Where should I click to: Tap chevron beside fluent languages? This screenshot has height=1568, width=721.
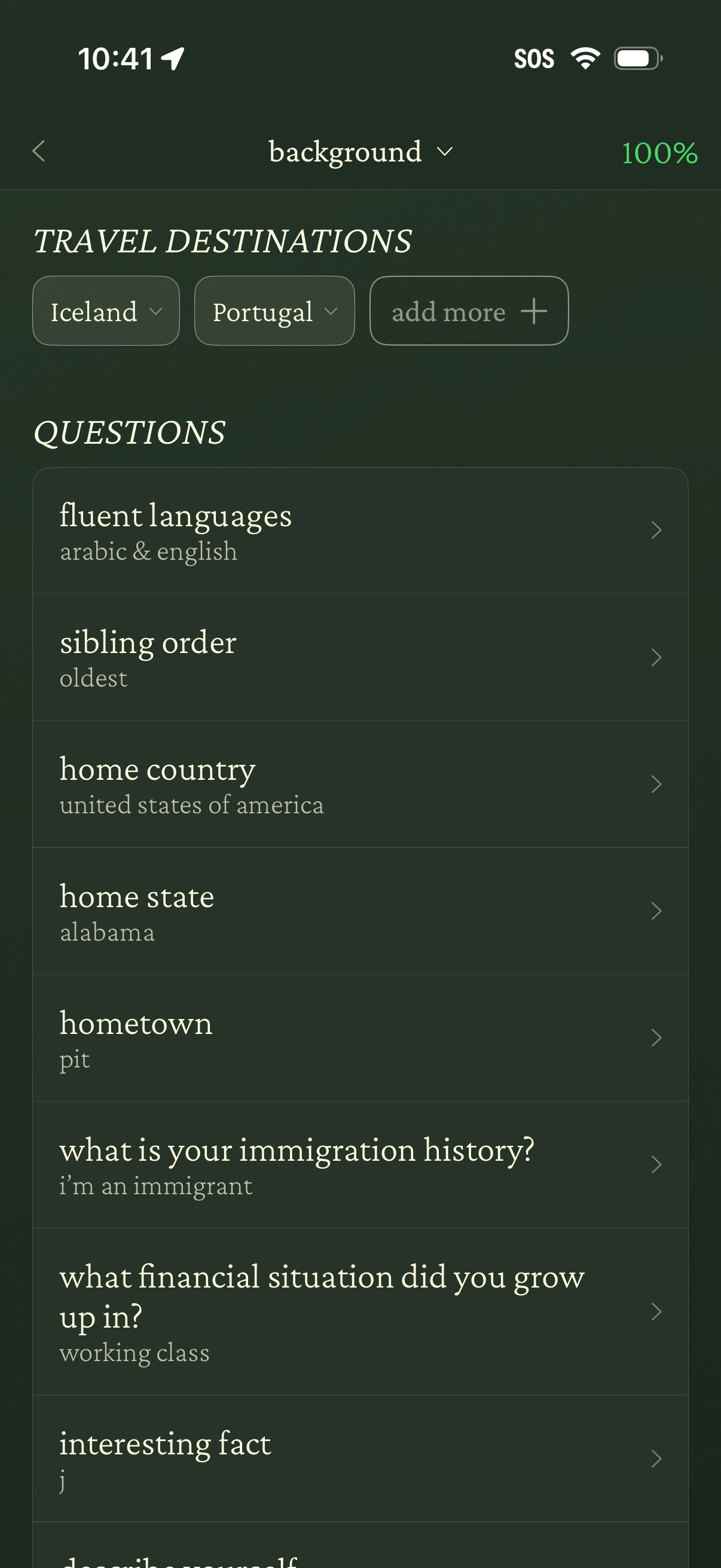coord(656,531)
